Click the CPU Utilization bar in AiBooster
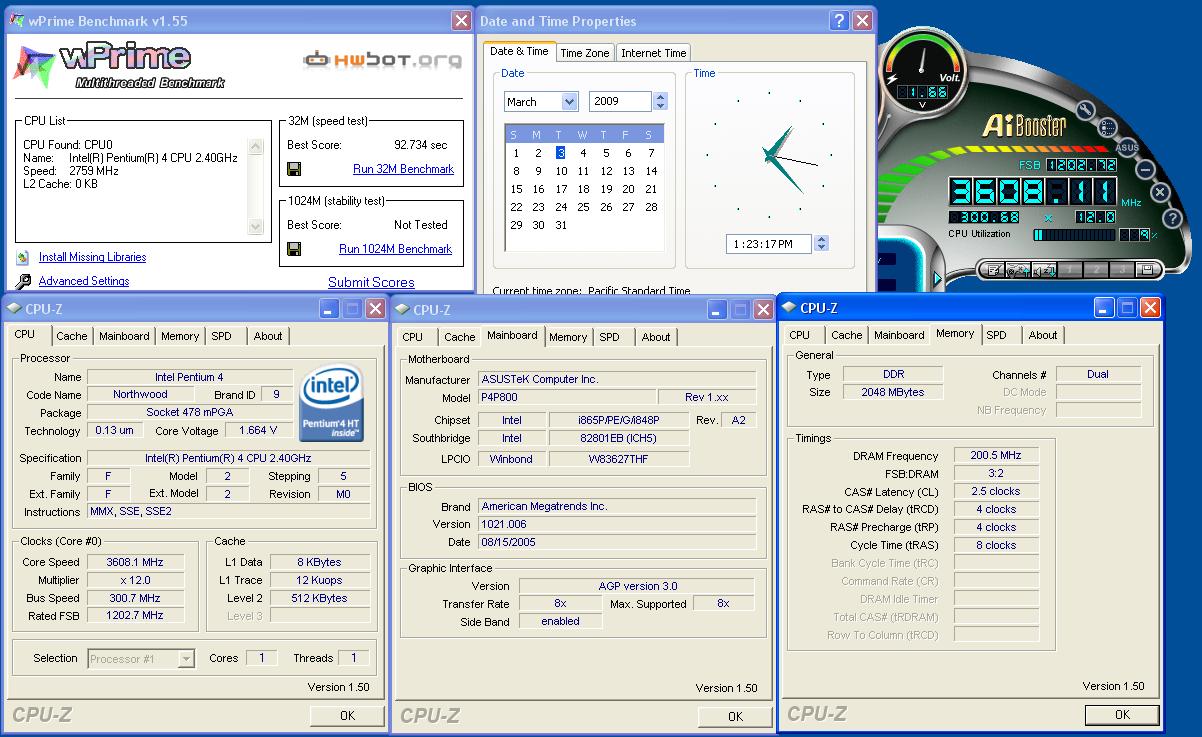This screenshot has height=737, width=1202. coord(1076,235)
